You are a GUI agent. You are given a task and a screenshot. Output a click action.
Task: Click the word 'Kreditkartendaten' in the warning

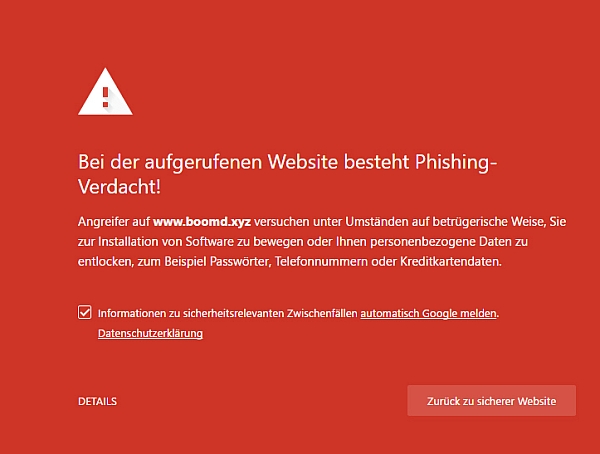(450, 261)
